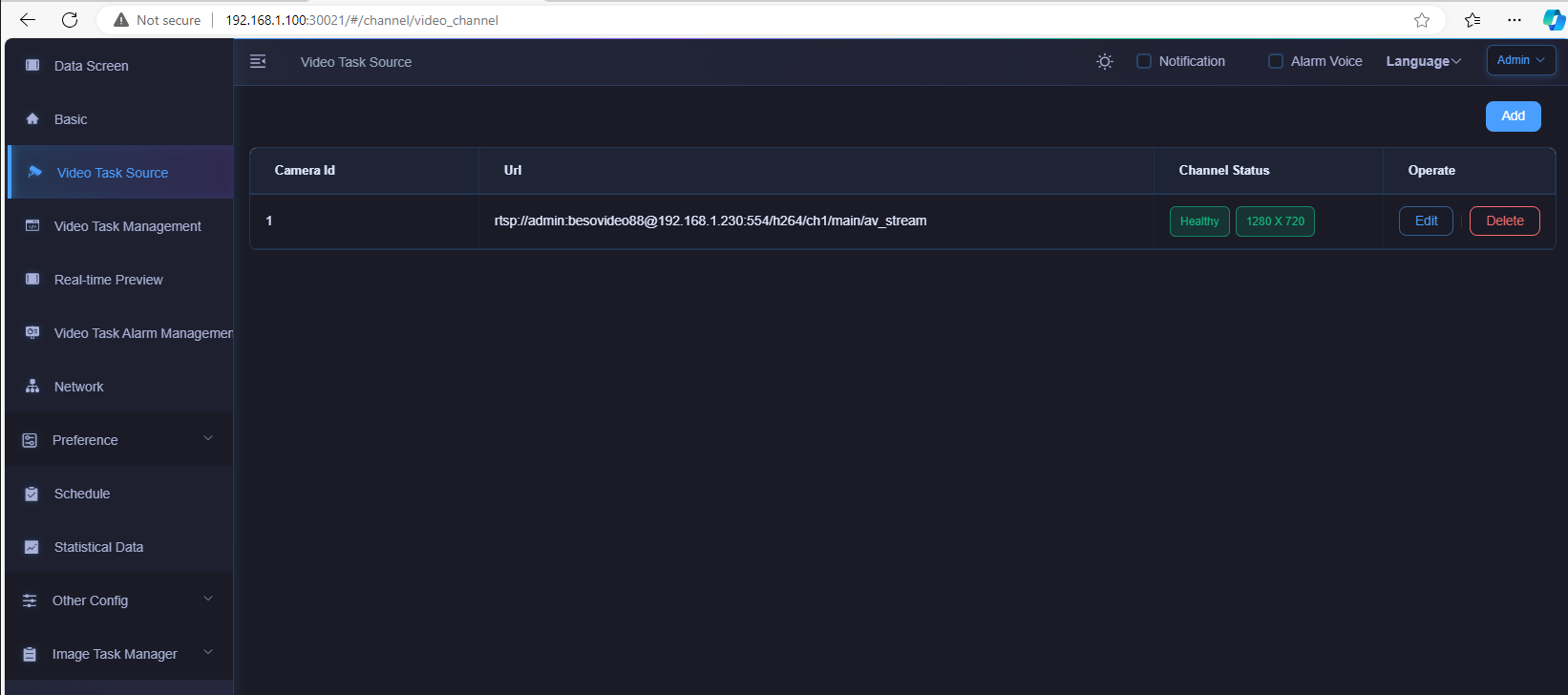Click the browser refresh icon
The image size is (1568, 695).
point(70,20)
